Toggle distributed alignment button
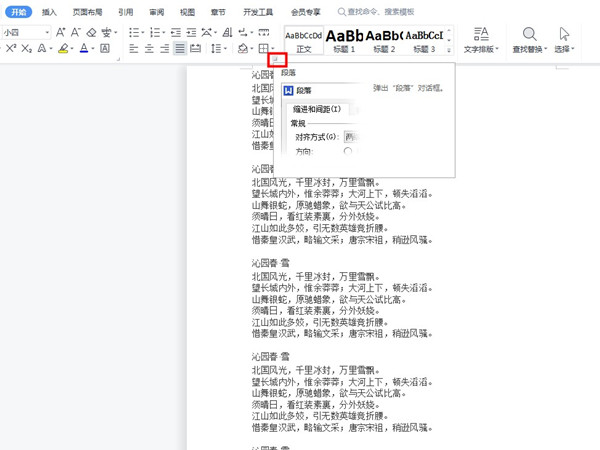The height and width of the screenshot is (450, 600). click(196, 49)
